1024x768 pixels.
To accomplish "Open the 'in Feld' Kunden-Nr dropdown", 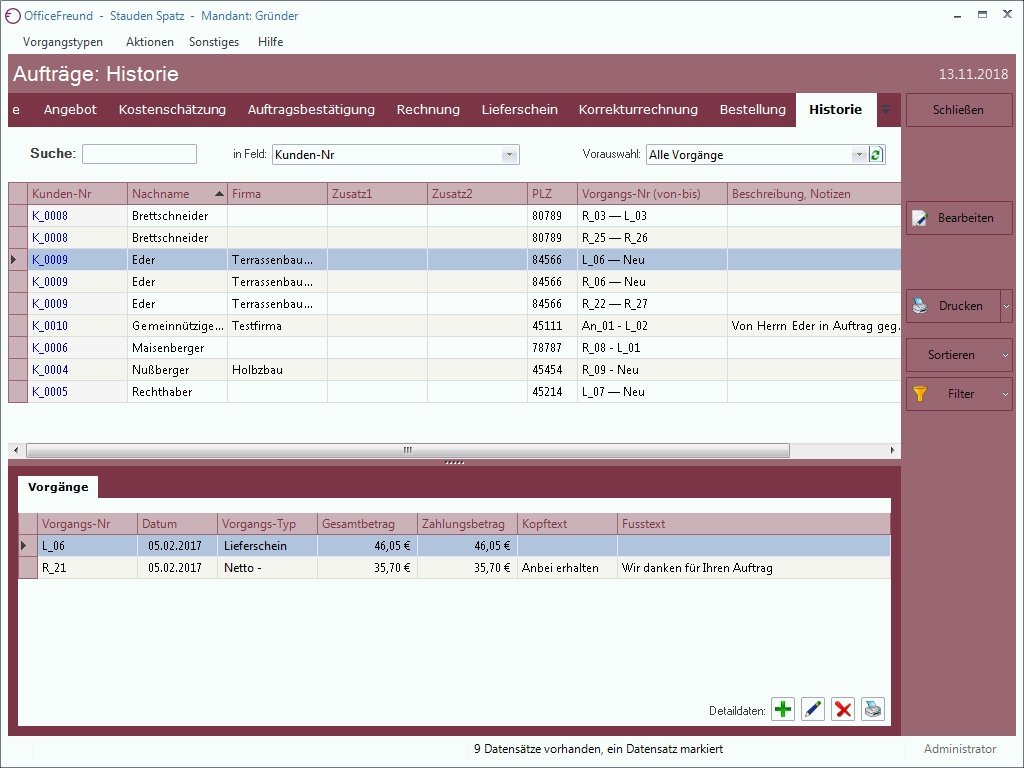I will (509, 155).
